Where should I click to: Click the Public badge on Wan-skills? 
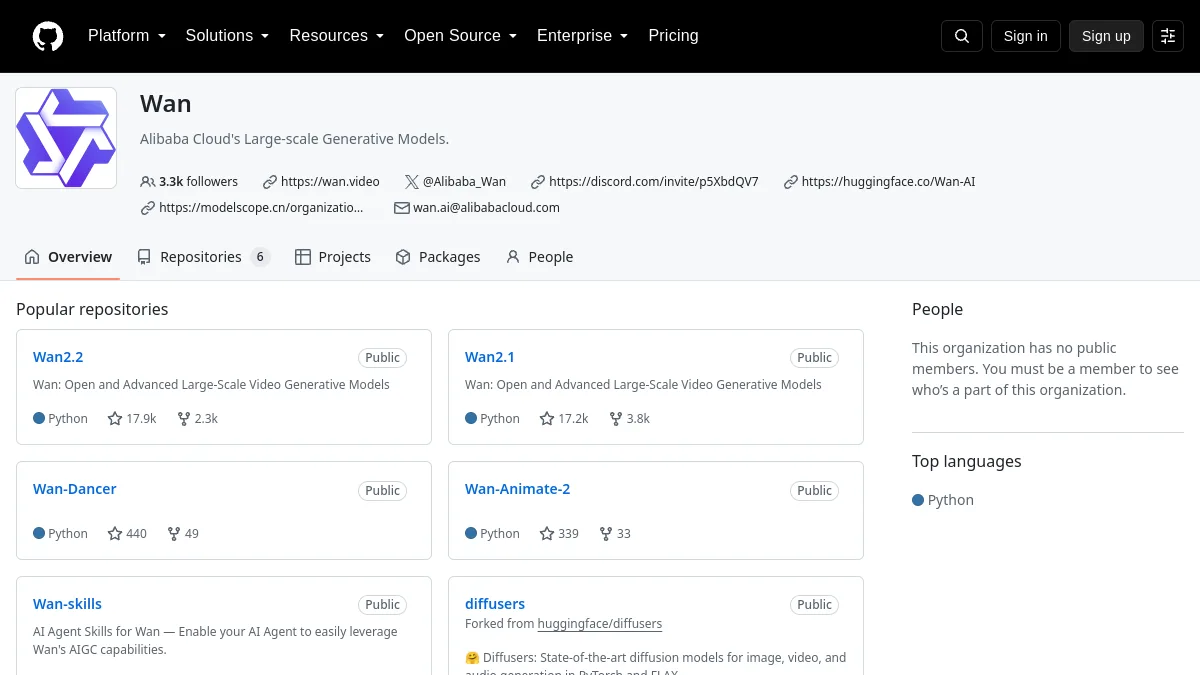(382, 605)
